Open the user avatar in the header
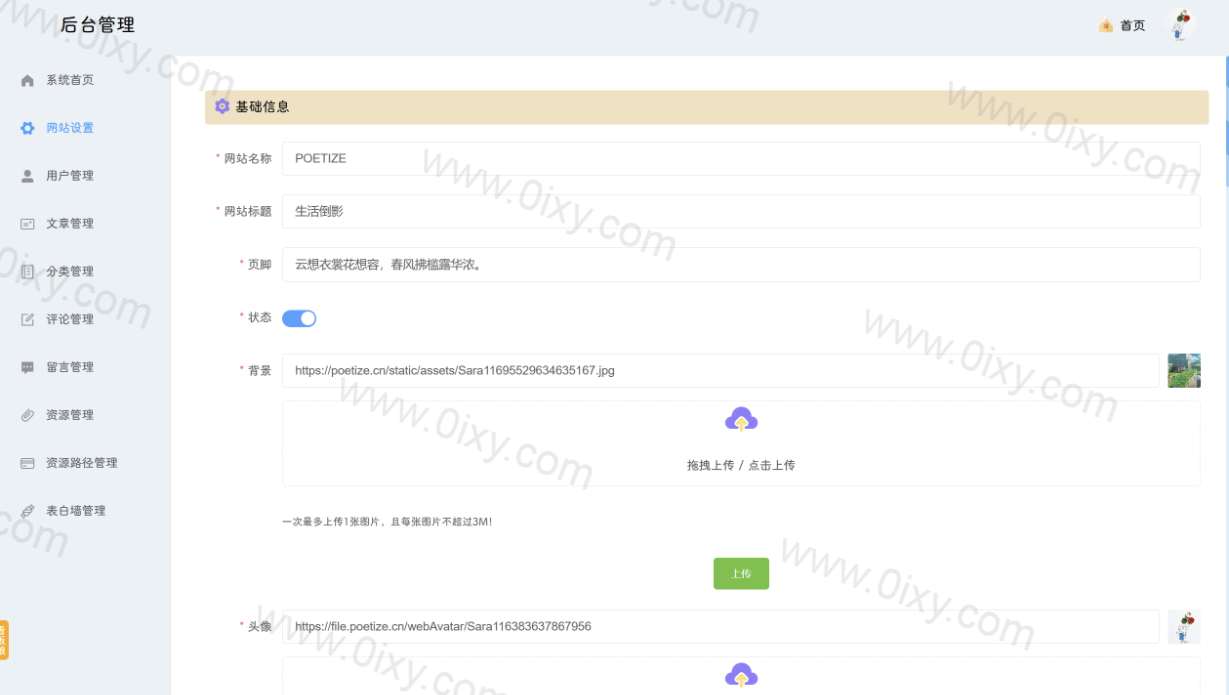The image size is (1229, 695). pos(1183,25)
